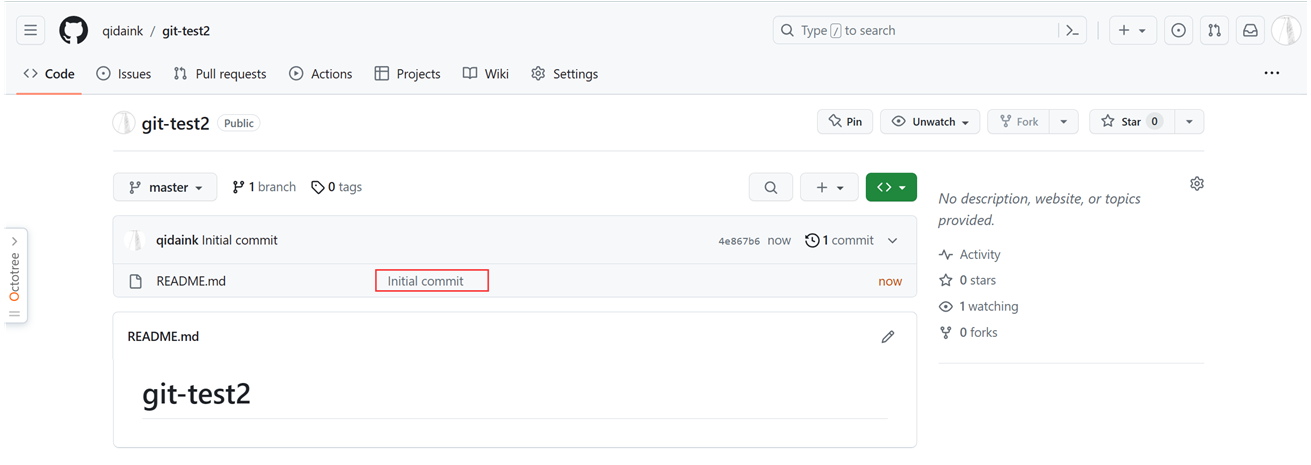Open the command palette icon
Screen dimensions: 1311x465
click(x=1072, y=31)
